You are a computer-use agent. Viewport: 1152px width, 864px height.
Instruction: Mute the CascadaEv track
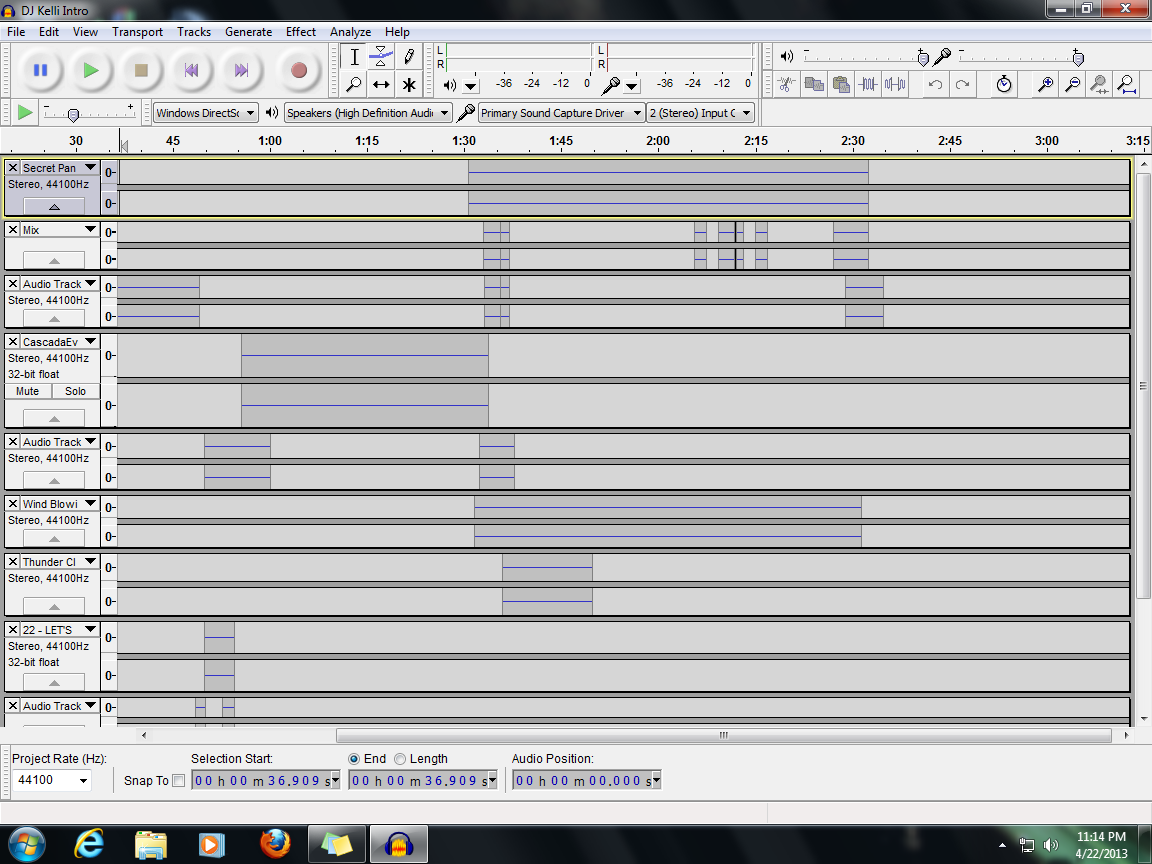tap(28, 391)
